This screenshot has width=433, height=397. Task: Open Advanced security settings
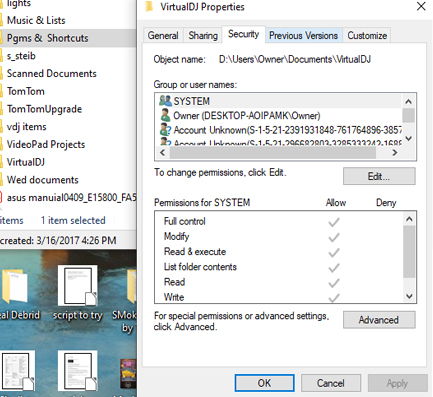tap(379, 320)
